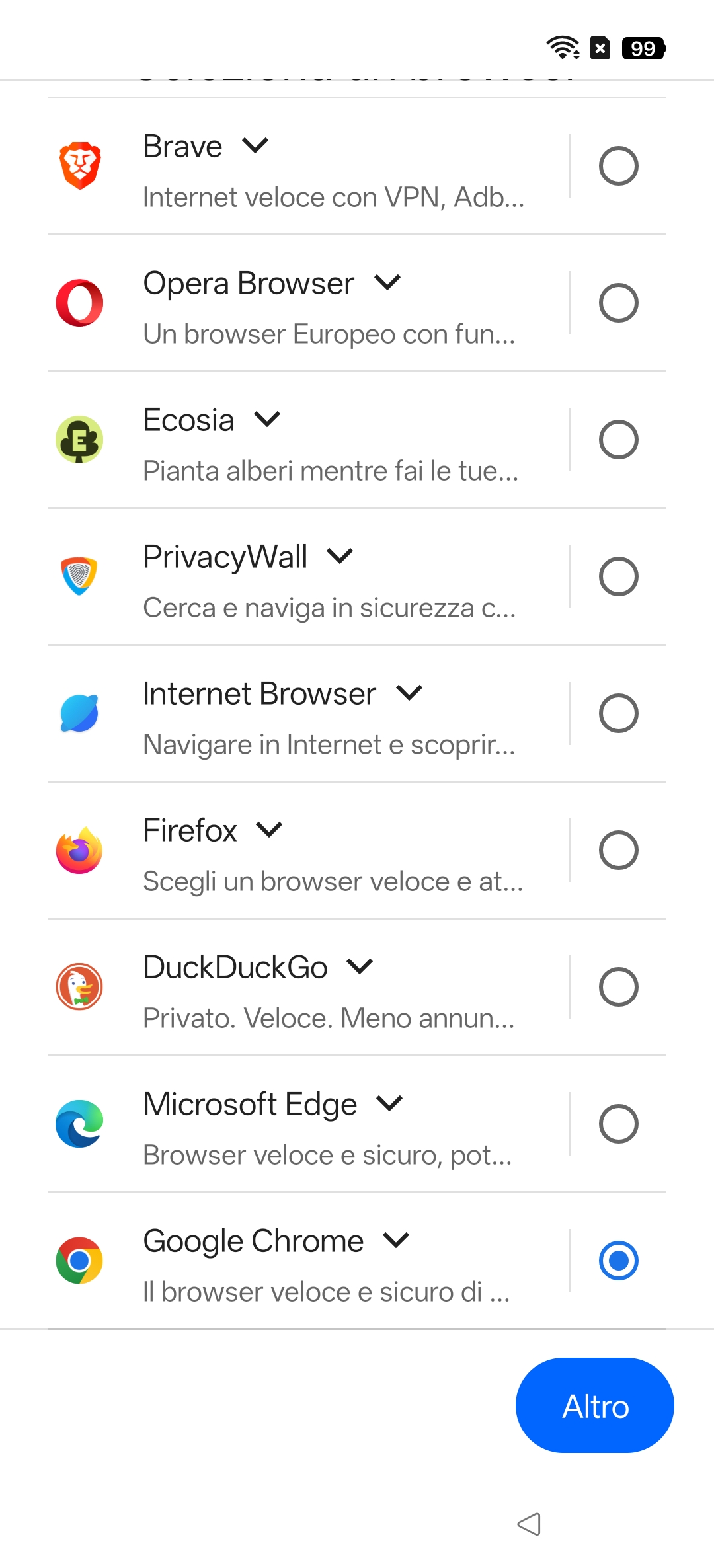Select the Brave radio button
This screenshot has height=1568, width=714.
(618, 166)
